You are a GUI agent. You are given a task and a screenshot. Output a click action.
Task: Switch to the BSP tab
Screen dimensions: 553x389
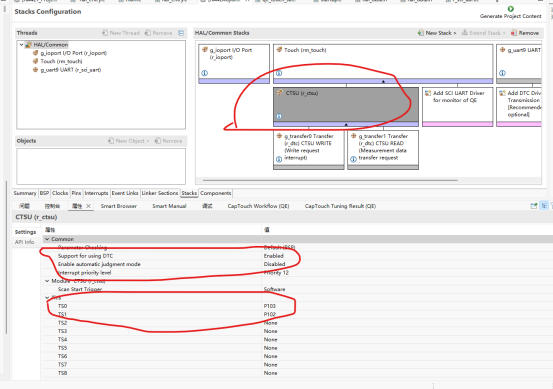pyautogui.click(x=44, y=193)
